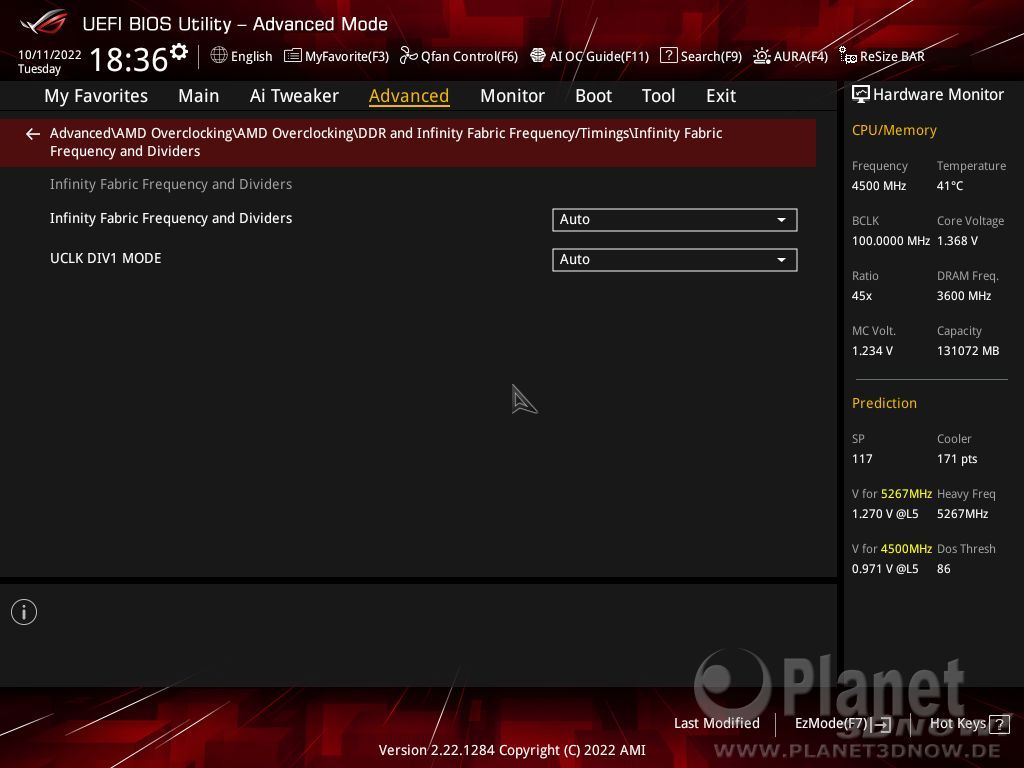Click the ReSize BAR icon

[x=848, y=56]
